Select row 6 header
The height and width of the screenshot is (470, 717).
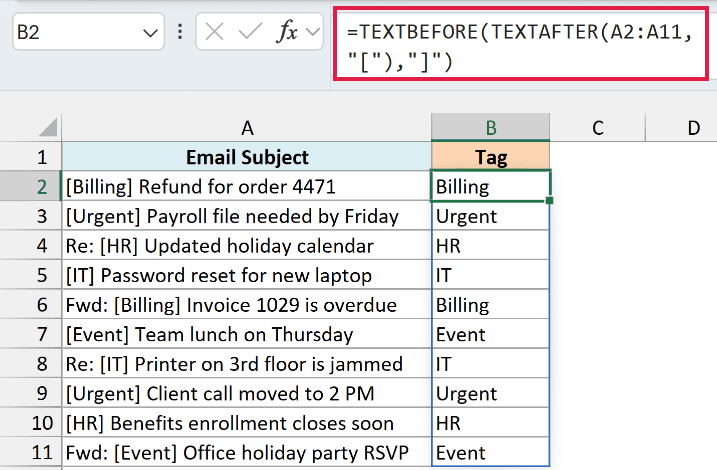pos(31,304)
